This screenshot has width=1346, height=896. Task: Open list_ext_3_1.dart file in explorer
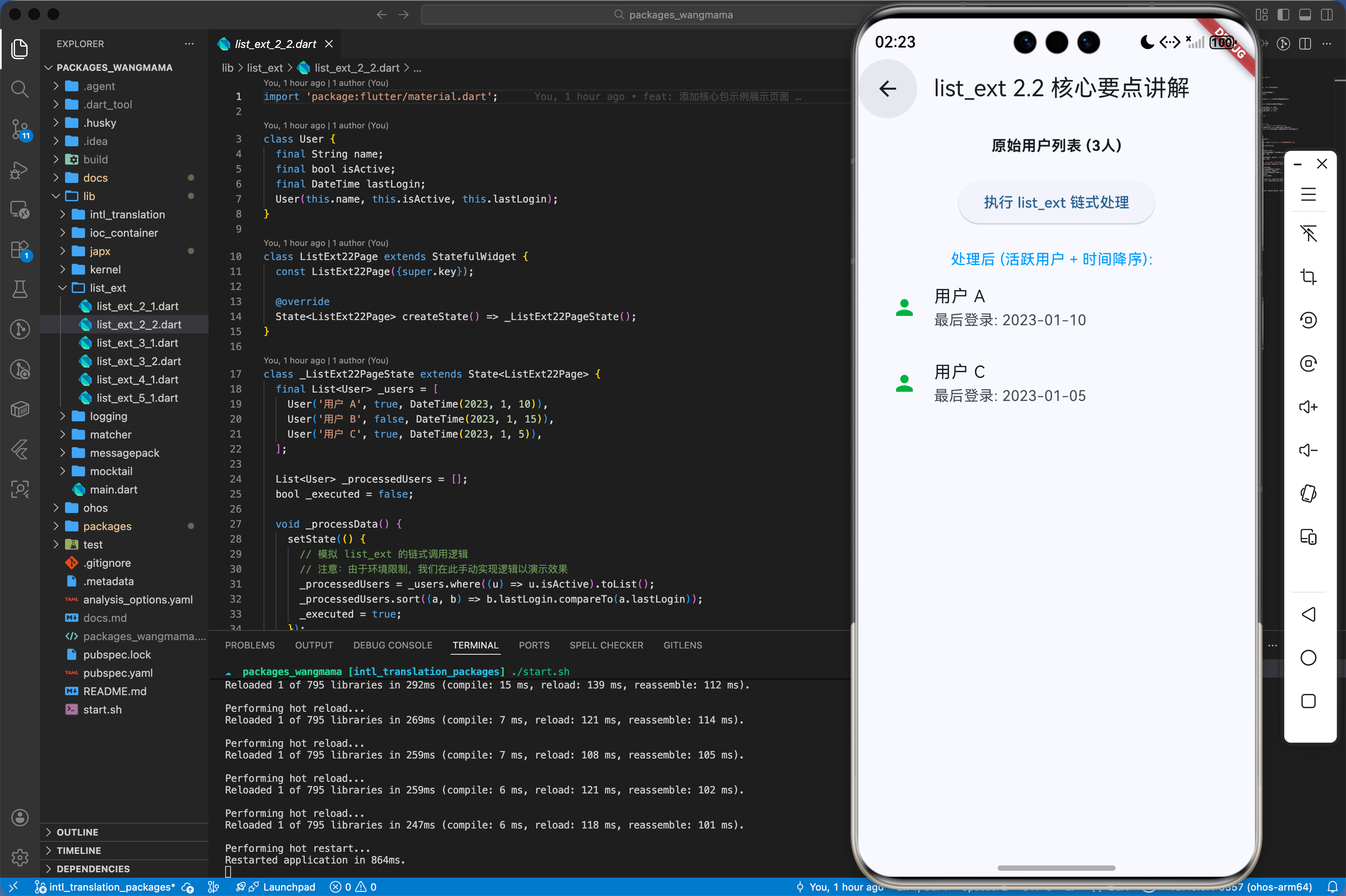tap(137, 343)
